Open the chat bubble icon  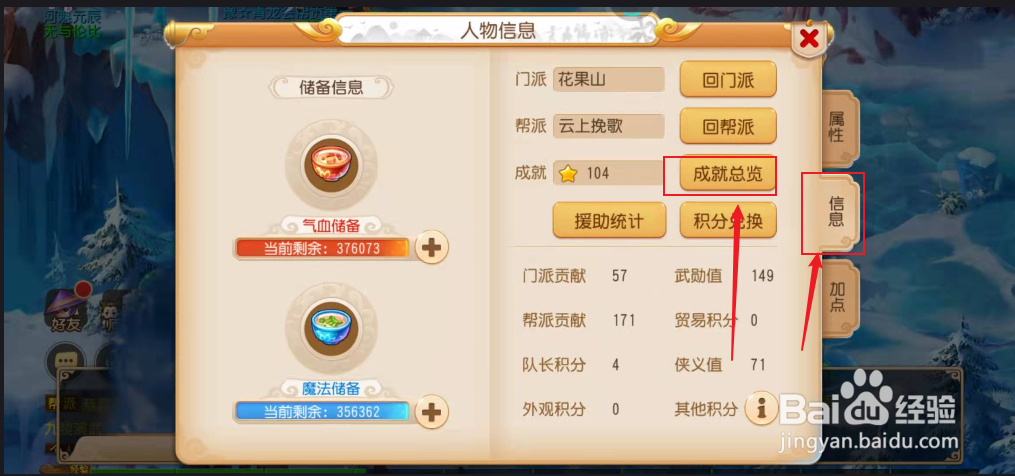pos(66,361)
